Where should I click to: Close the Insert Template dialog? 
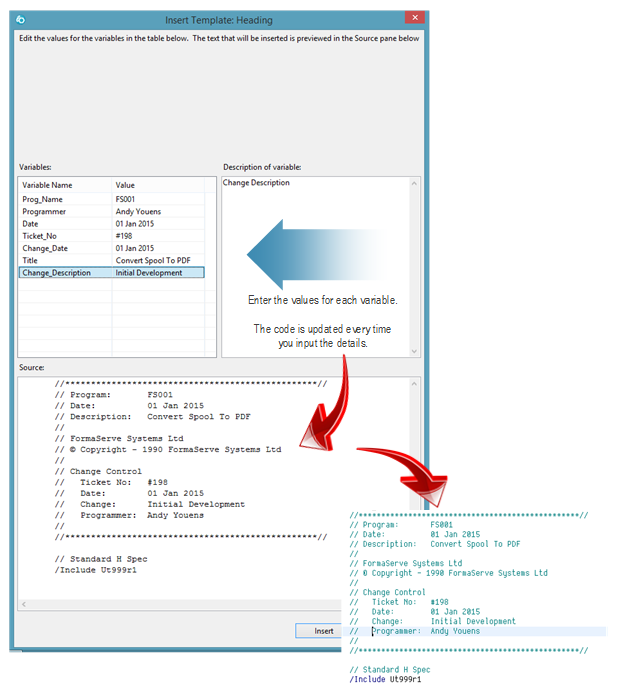(413, 19)
